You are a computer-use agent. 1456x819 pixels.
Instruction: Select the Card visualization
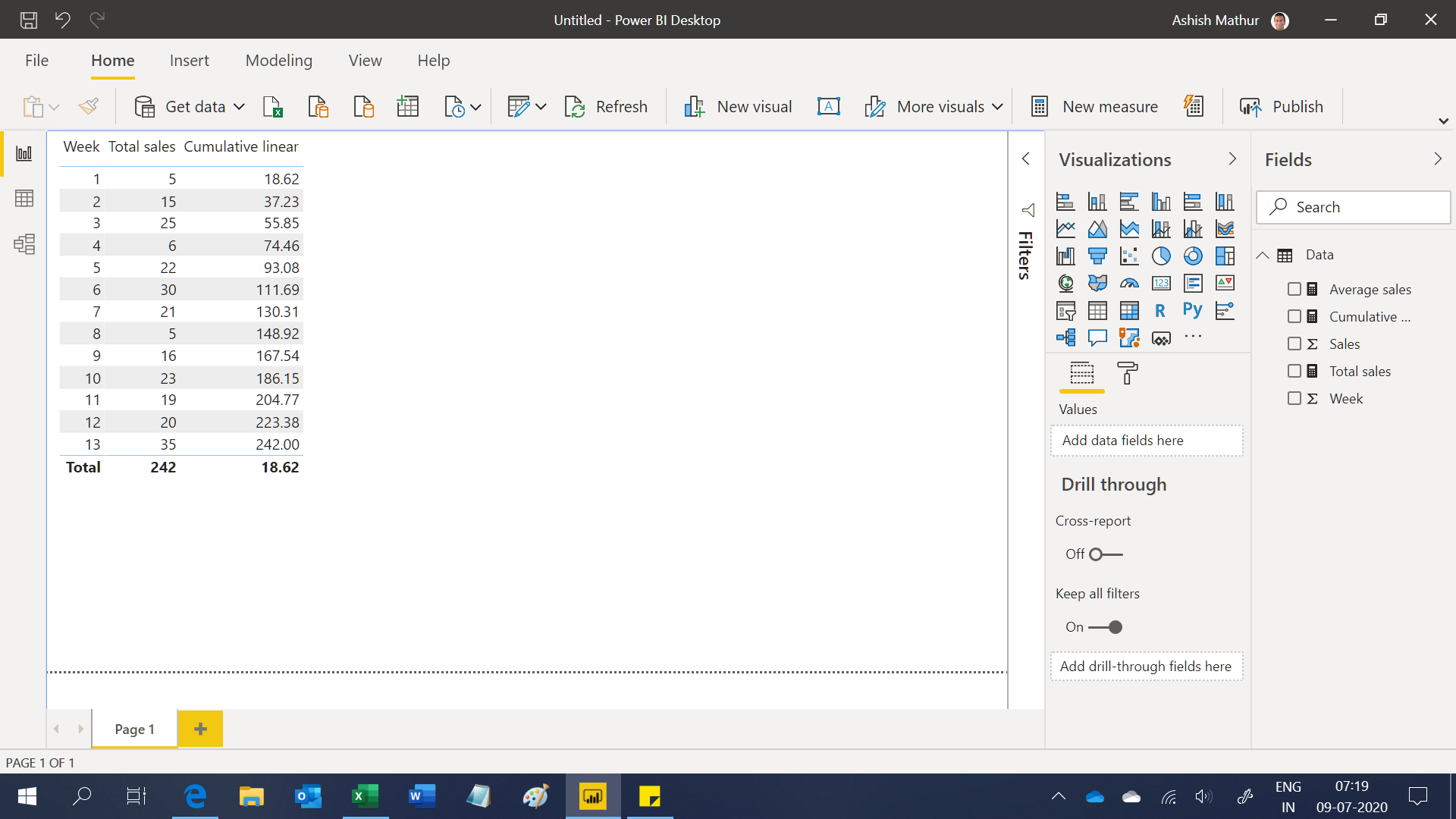1161,284
